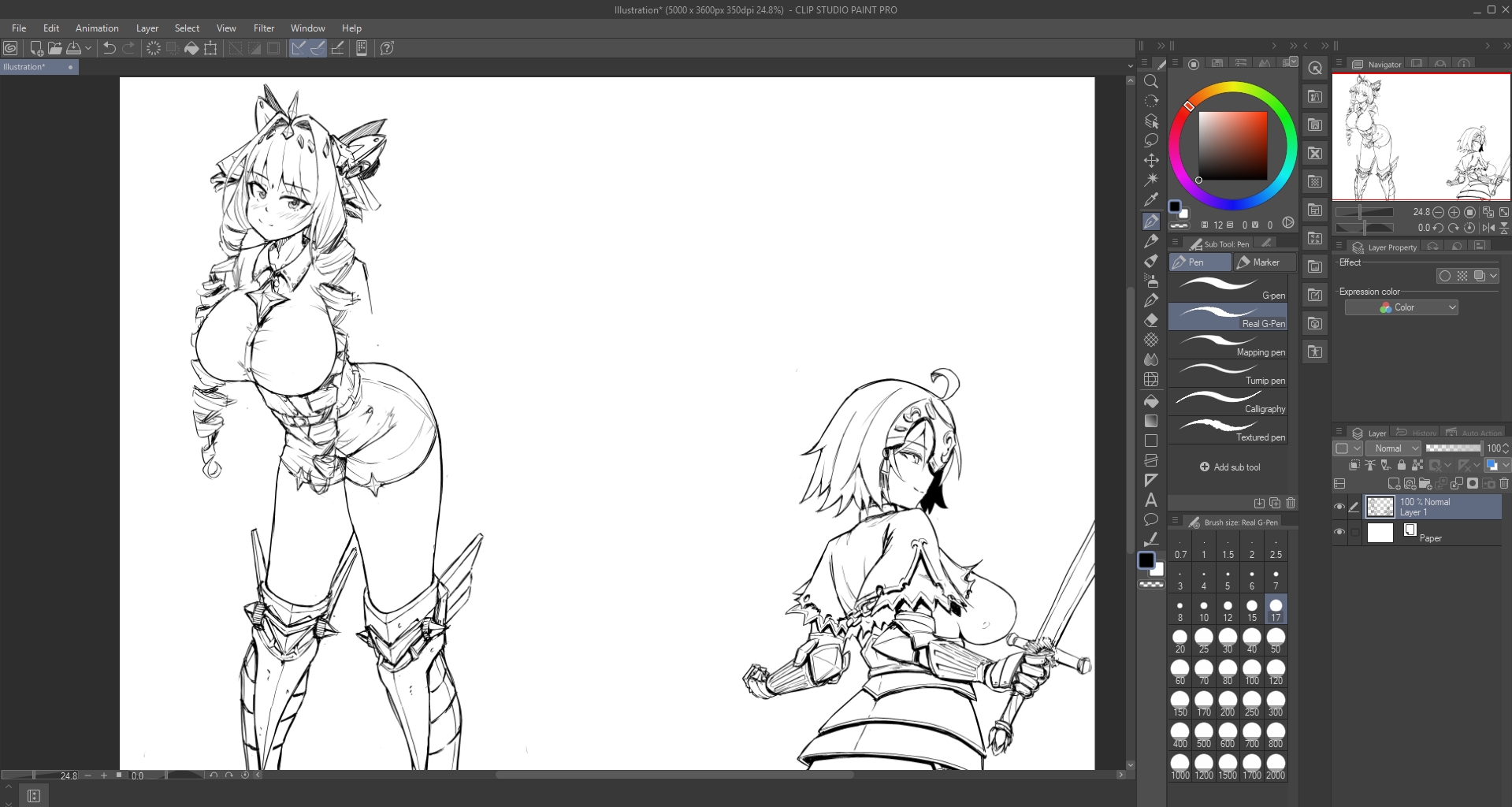Click the toolbar Fill icon
The image size is (1512, 807).
[x=191, y=48]
